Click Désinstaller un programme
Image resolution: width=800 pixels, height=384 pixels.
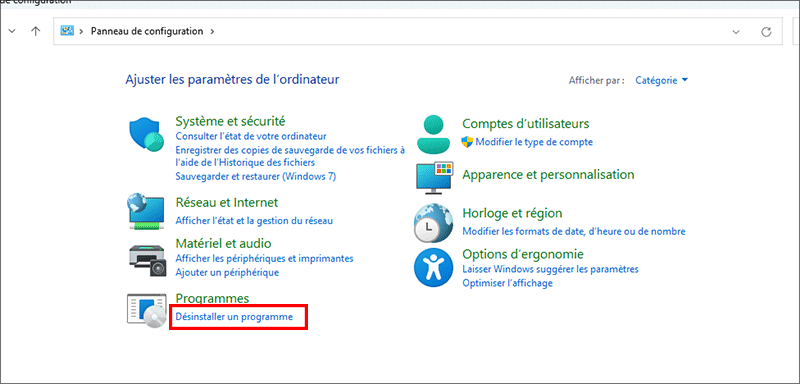click(x=234, y=317)
